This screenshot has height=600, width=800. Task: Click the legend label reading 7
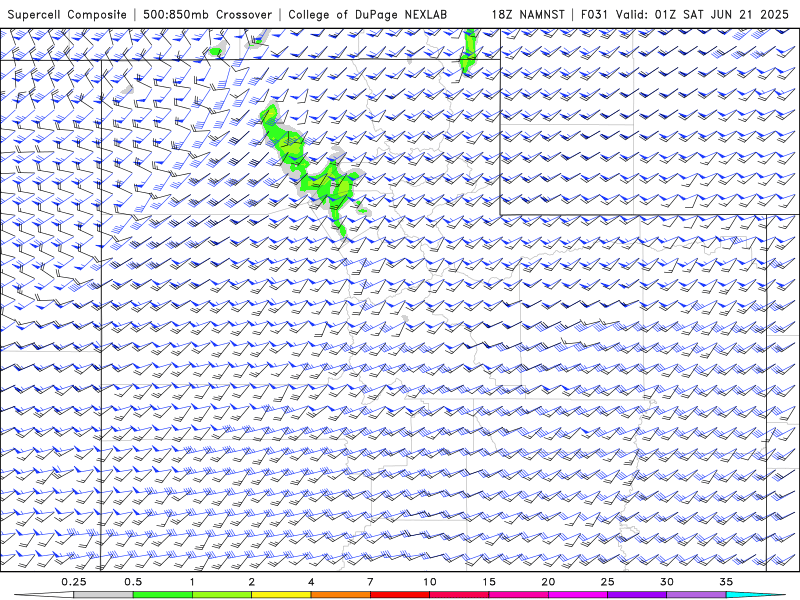(370, 582)
